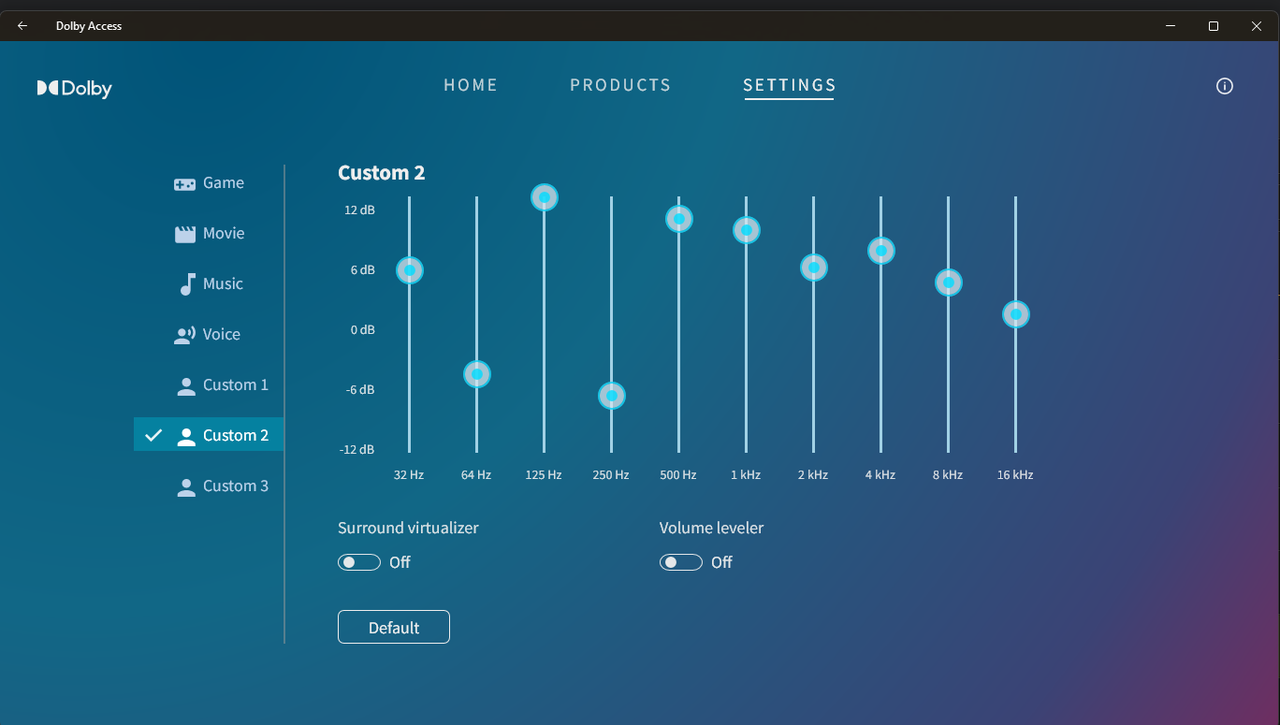
Task: Click the 4 kHz slider handle
Action: click(x=881, y=250)
